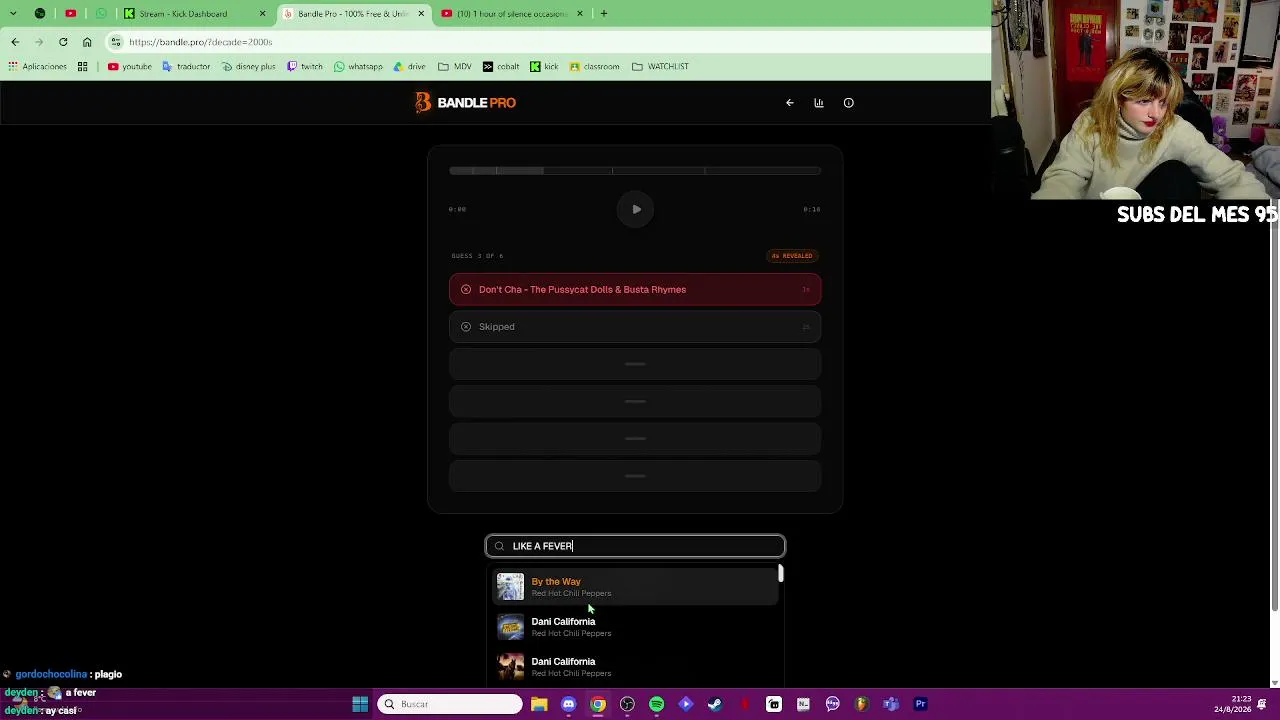Click the taskbar Buscar search box

coord(450,704)
